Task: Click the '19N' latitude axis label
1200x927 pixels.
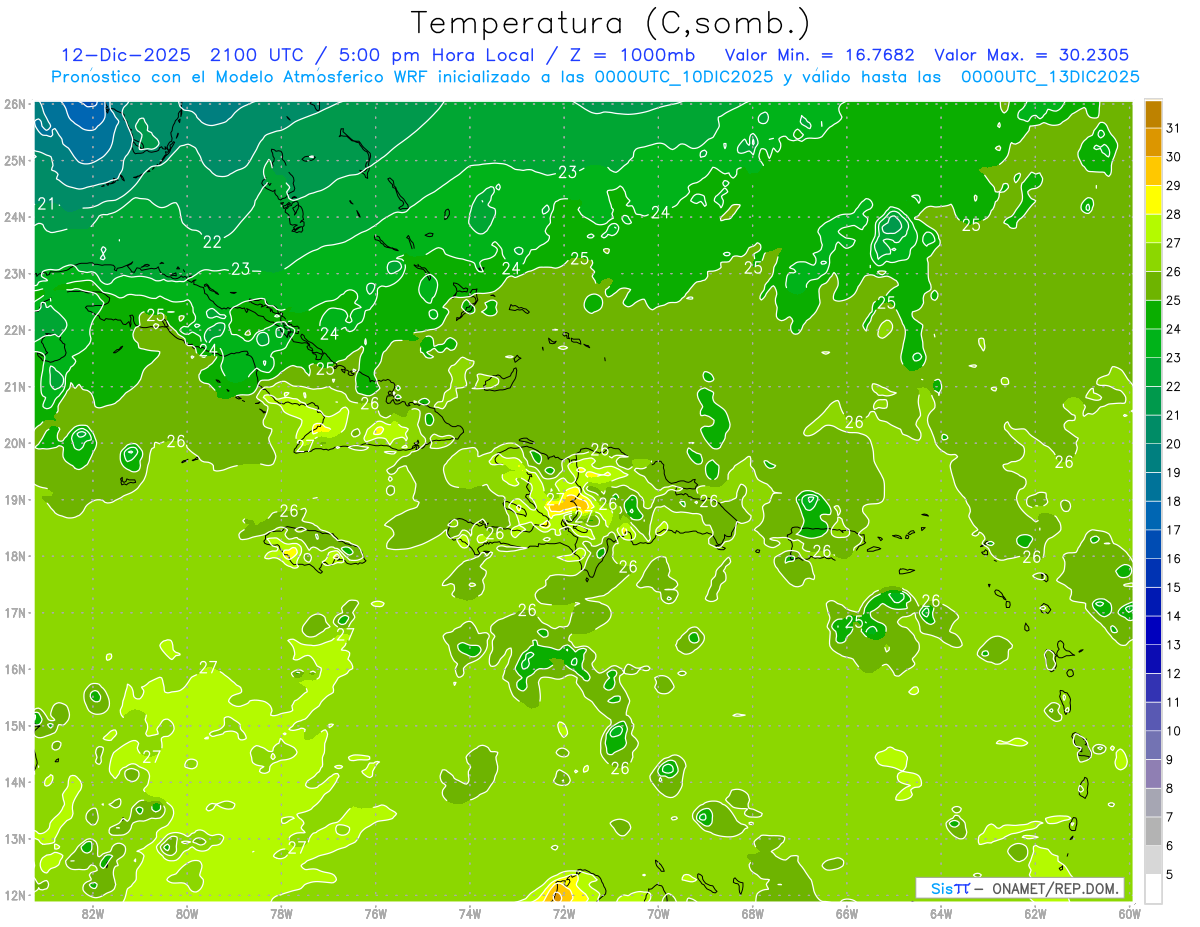Action: (14, 499)
